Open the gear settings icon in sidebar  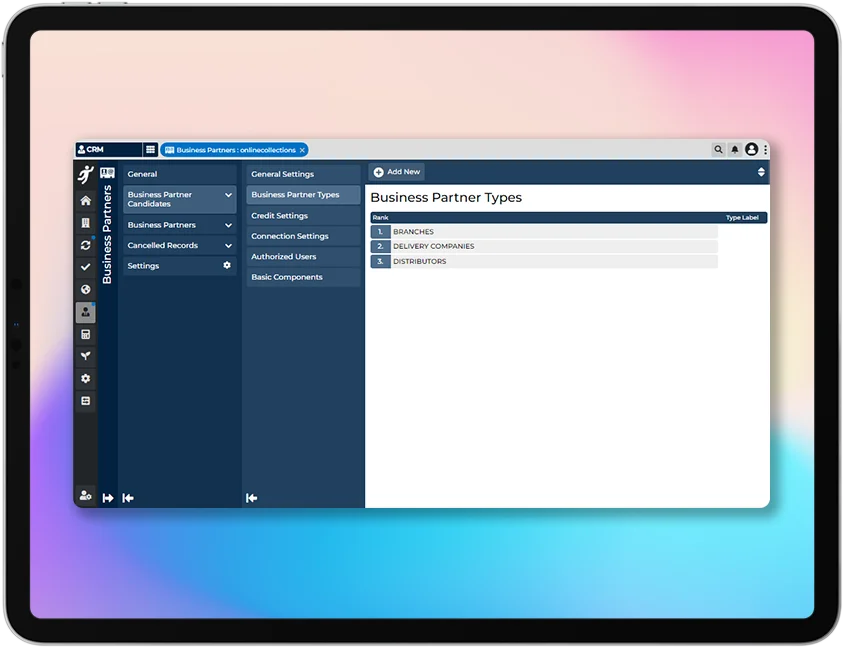pos(86,379)
